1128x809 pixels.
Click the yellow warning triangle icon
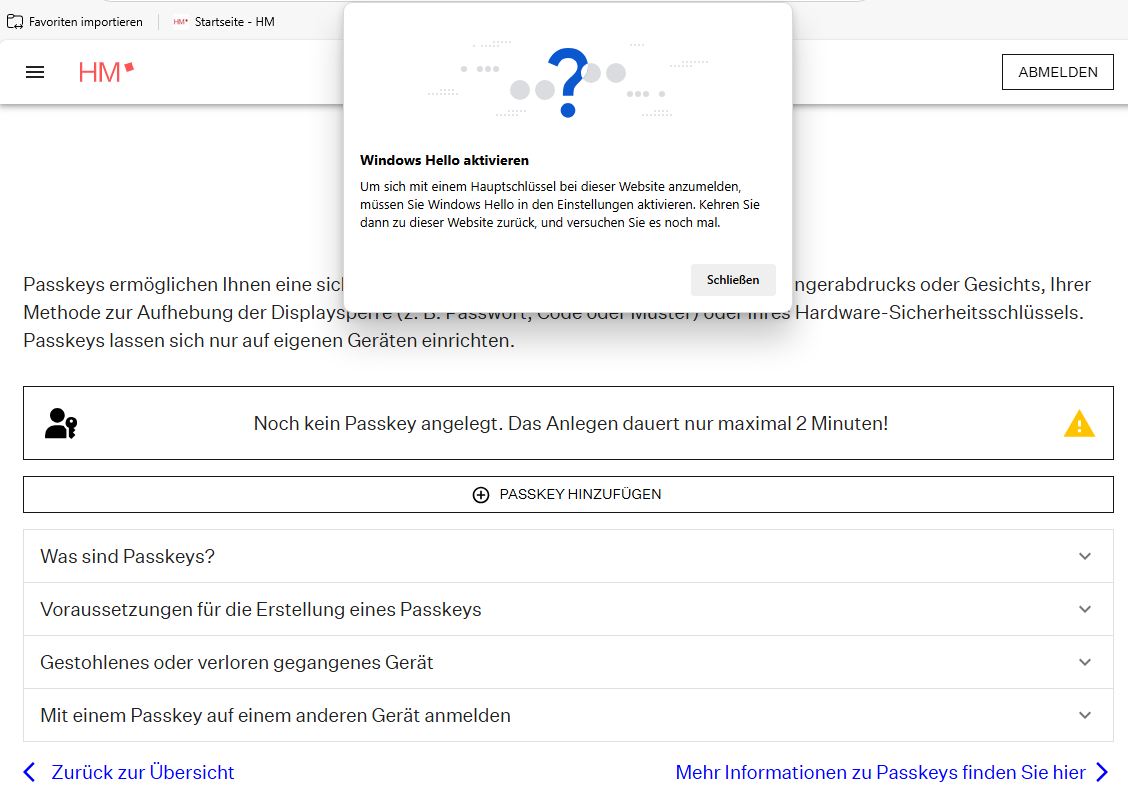click(x=1079, y=424)
